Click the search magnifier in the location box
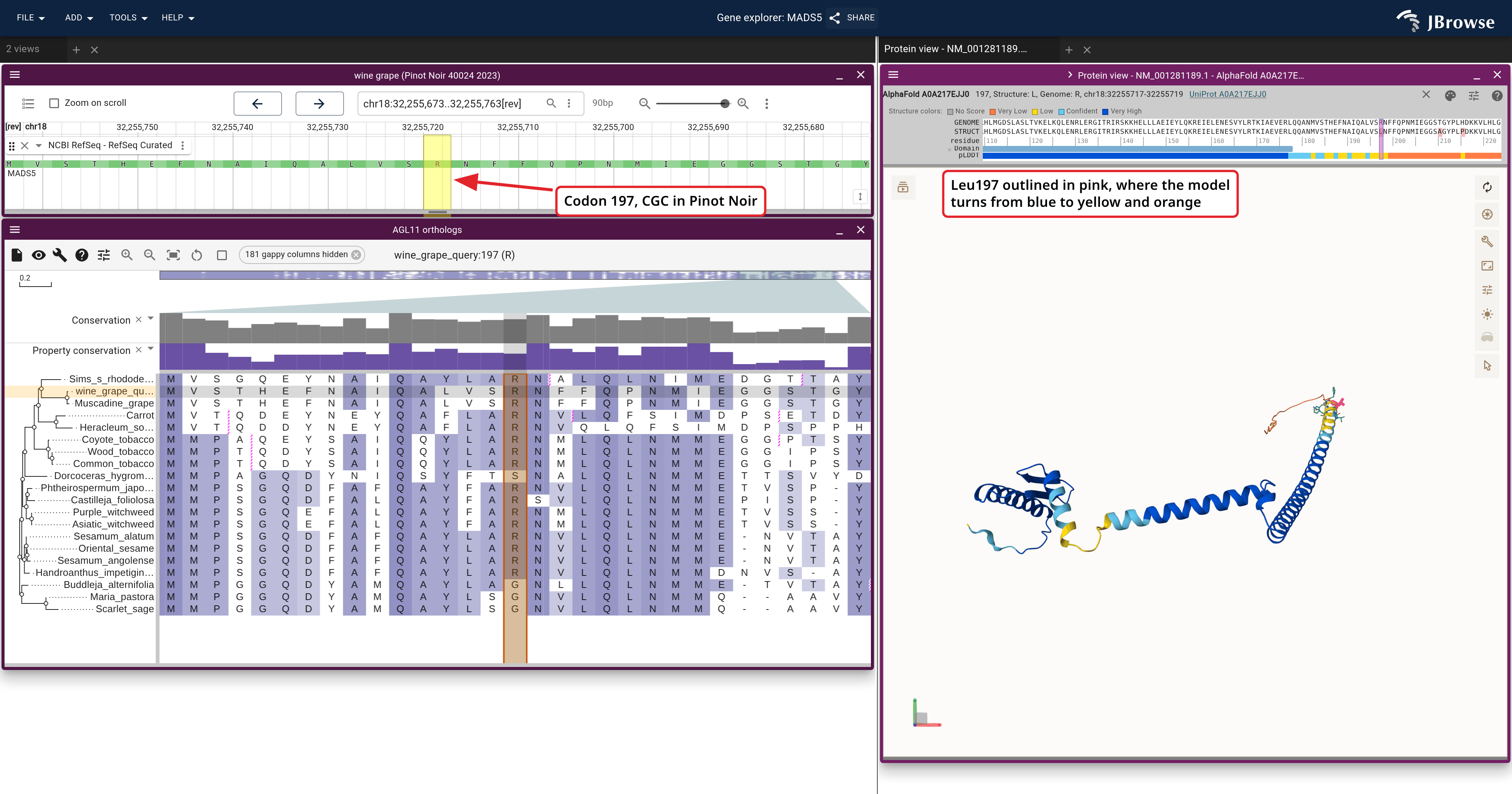The image size is (1512, 794). [551, 103]
